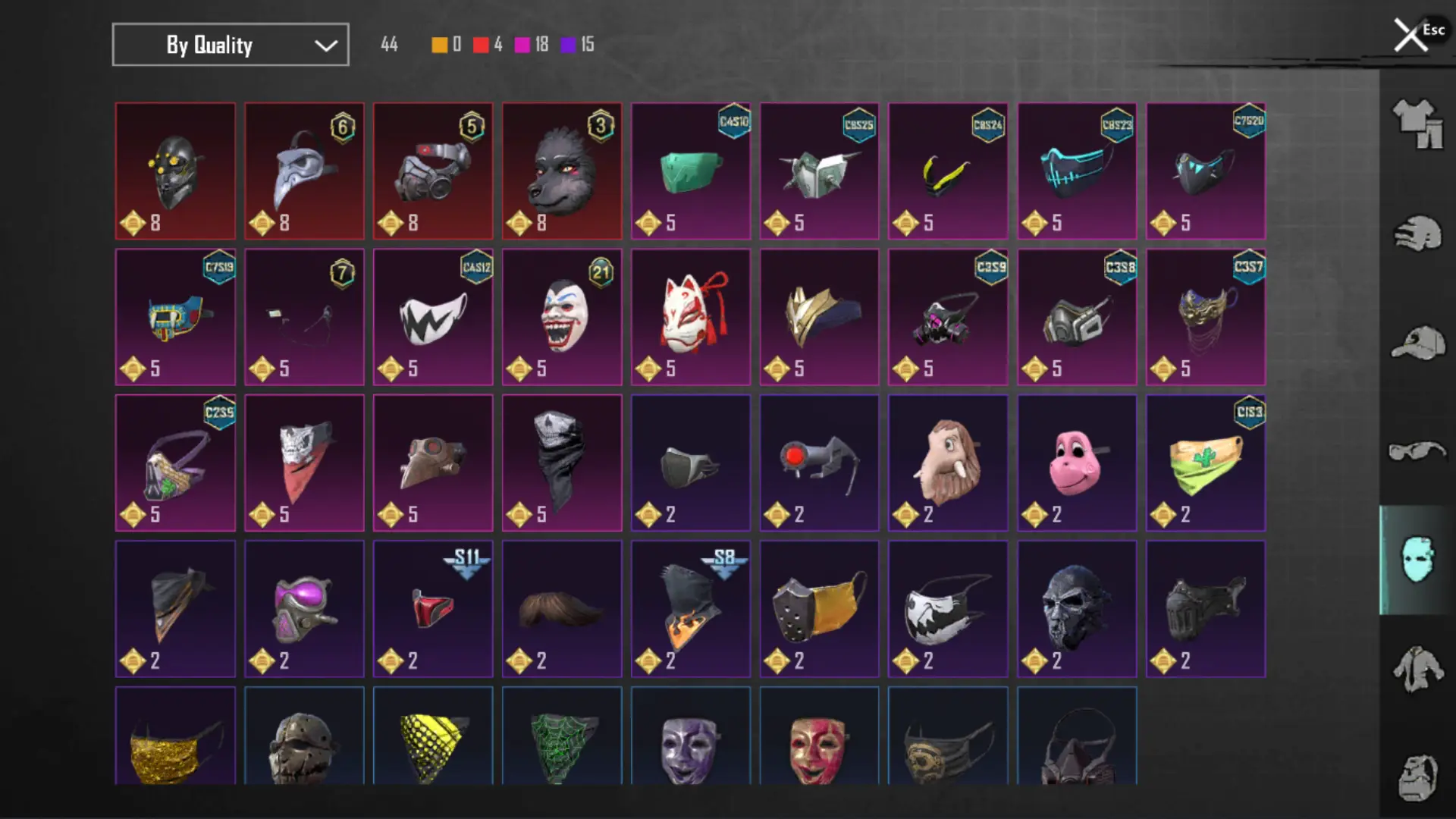Select the plague doctor beak mask level 6
This screenshot has height=819, width=1456.
tap(304, 171)
